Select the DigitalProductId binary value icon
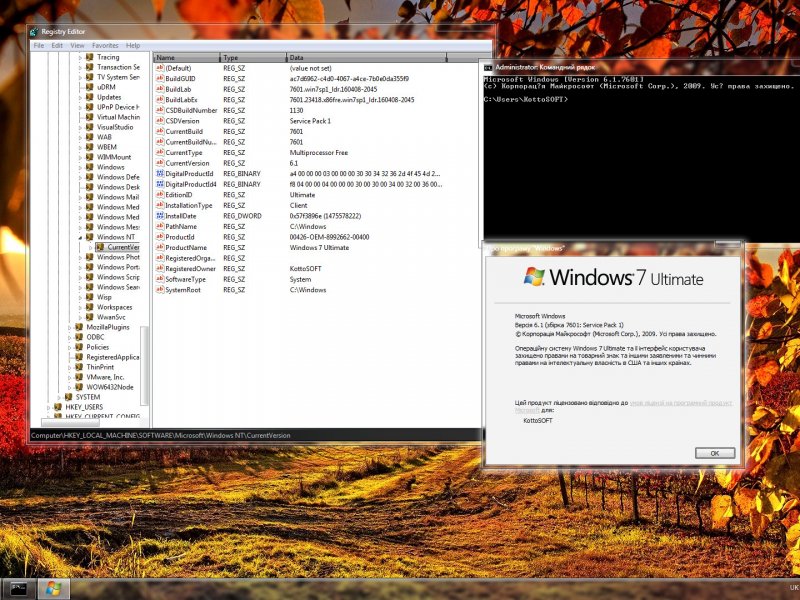The width and height of the screenshot is (800, 600). coord(160,173)
